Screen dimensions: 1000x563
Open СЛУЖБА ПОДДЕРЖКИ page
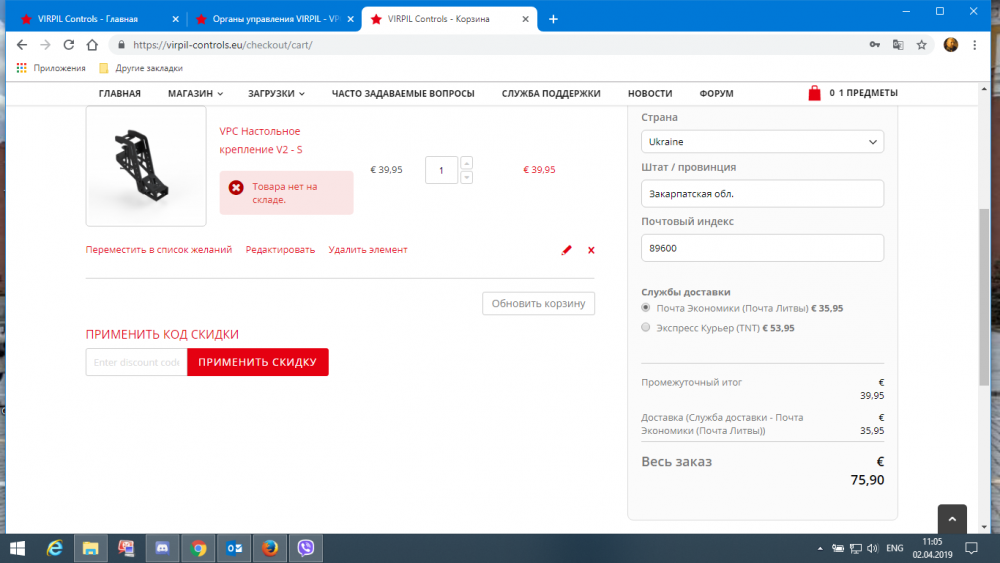tap(551, 93)
